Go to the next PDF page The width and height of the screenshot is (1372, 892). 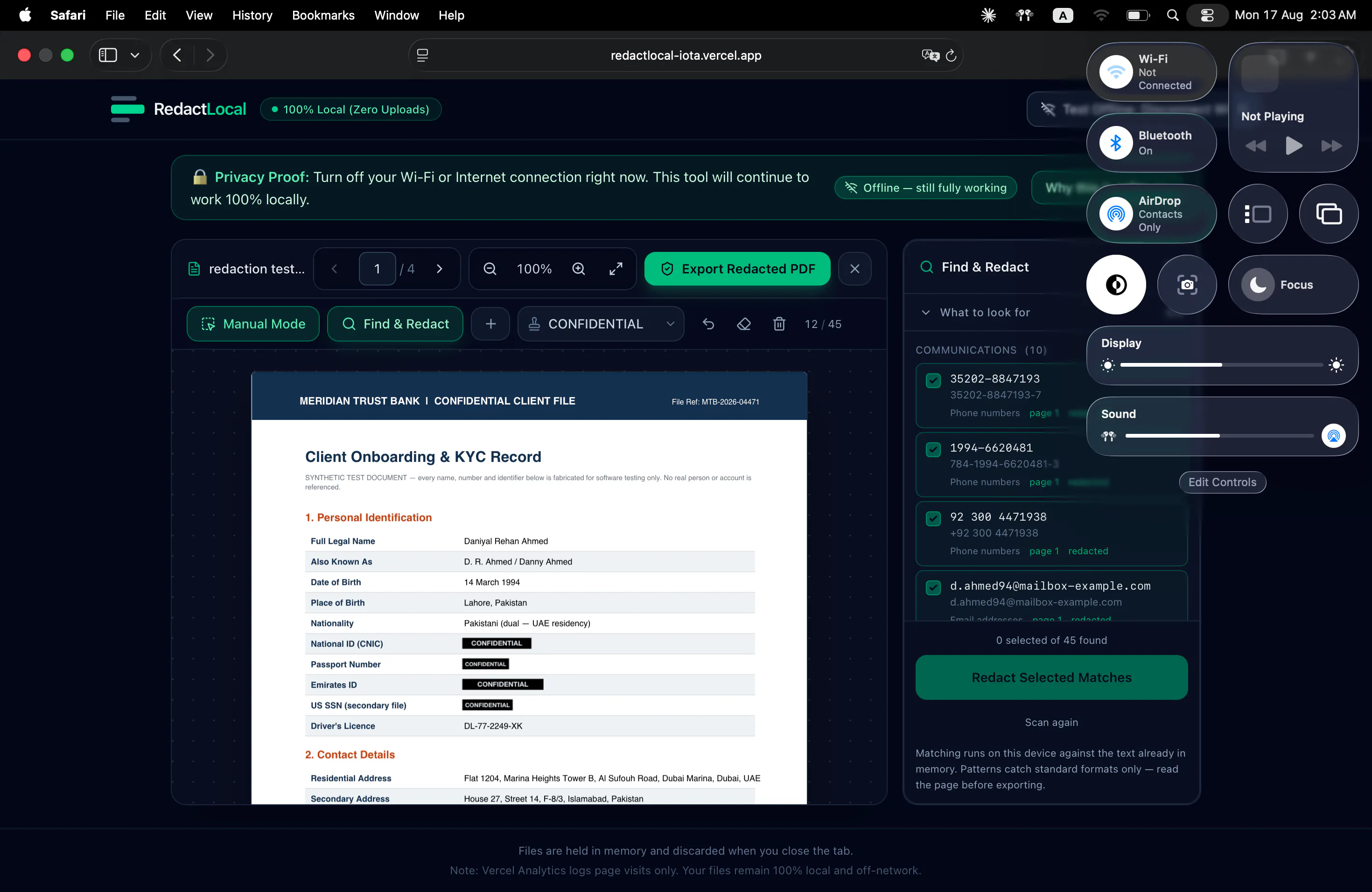click(439, 269)
